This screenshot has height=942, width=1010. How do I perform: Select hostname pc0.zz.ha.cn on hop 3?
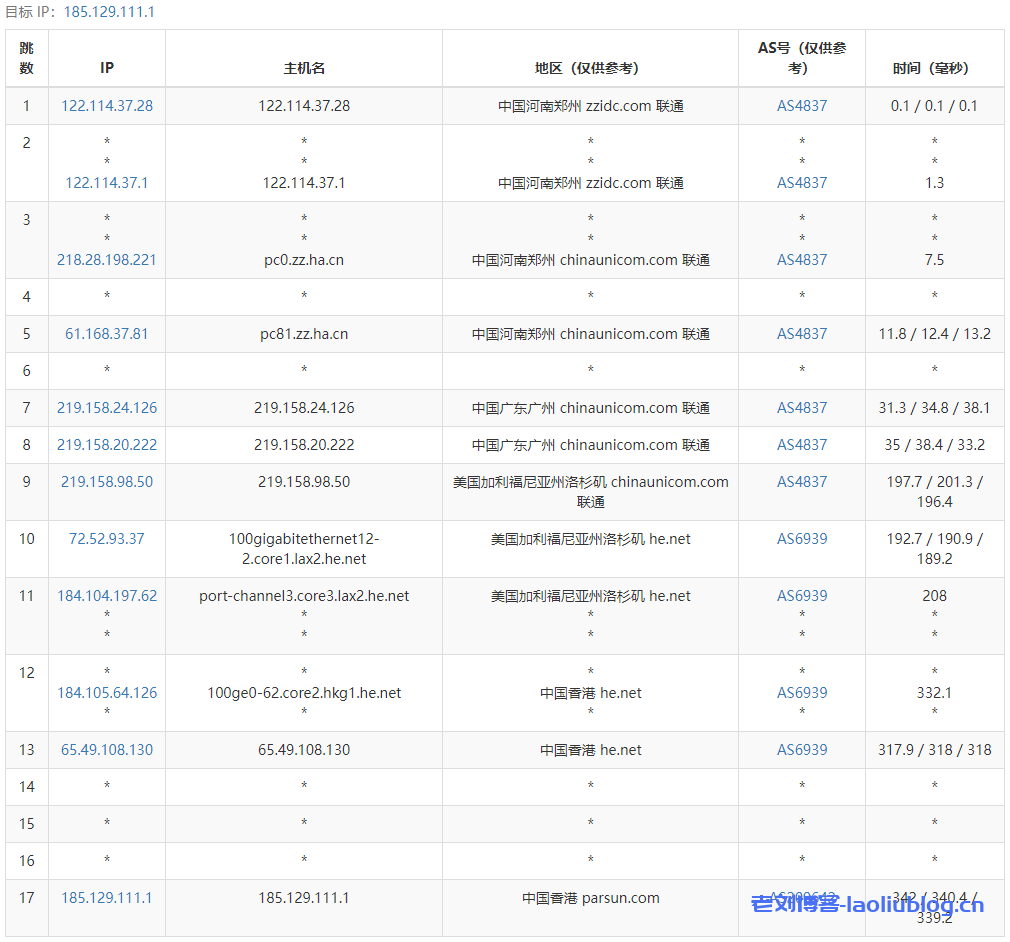(x=303, y=259)
